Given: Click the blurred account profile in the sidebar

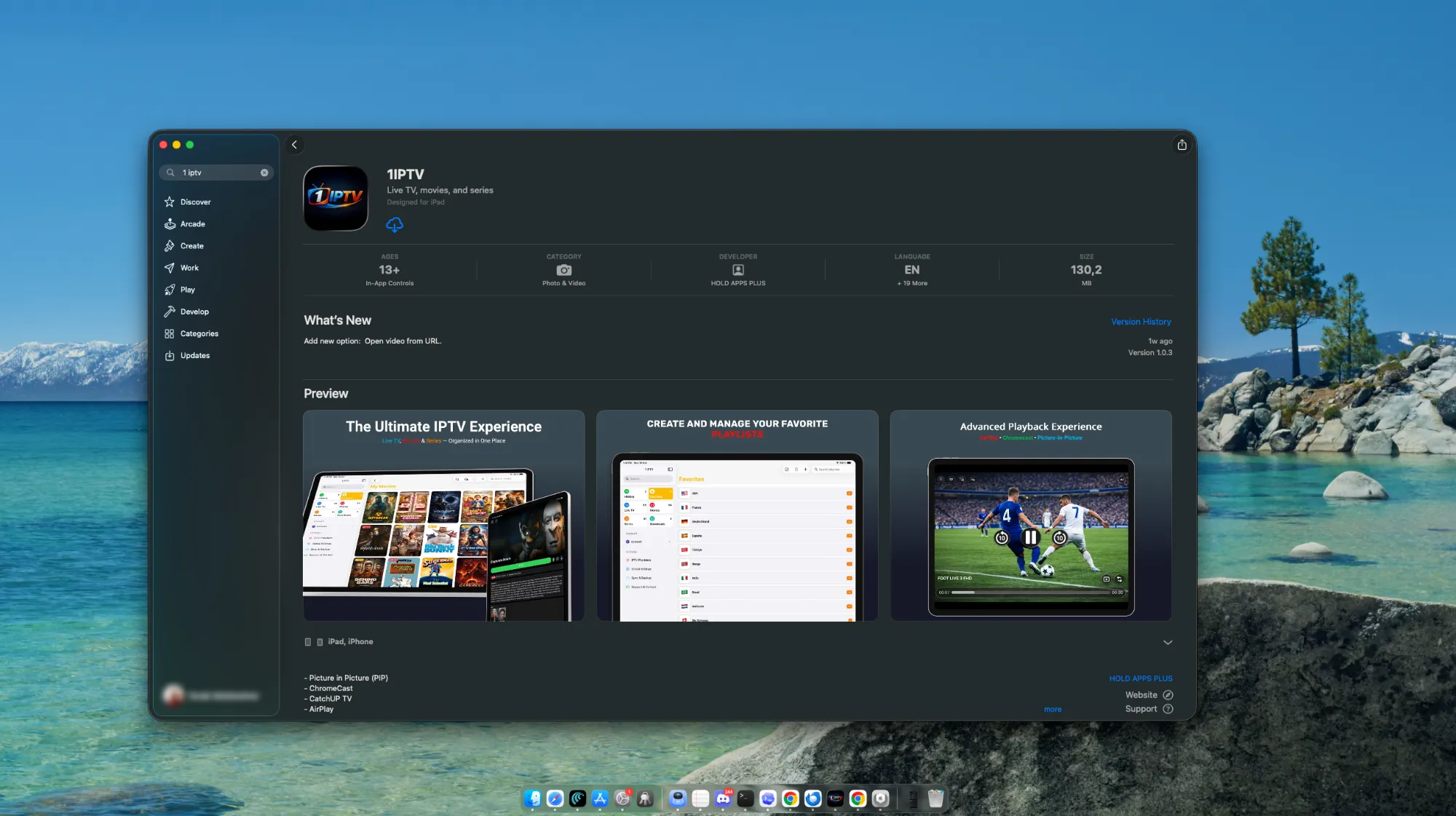Looking at the screenshot, I should point(212,696).
